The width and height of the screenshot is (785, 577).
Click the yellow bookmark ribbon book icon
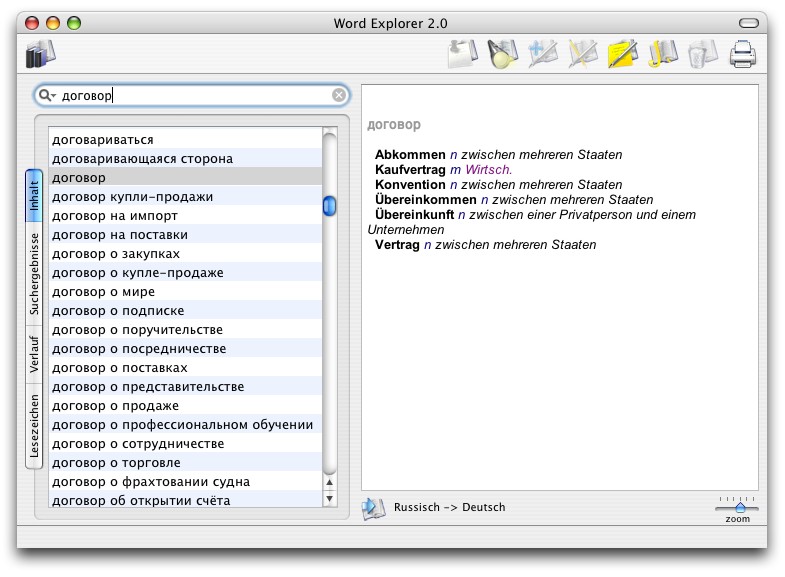coord(663,54)
